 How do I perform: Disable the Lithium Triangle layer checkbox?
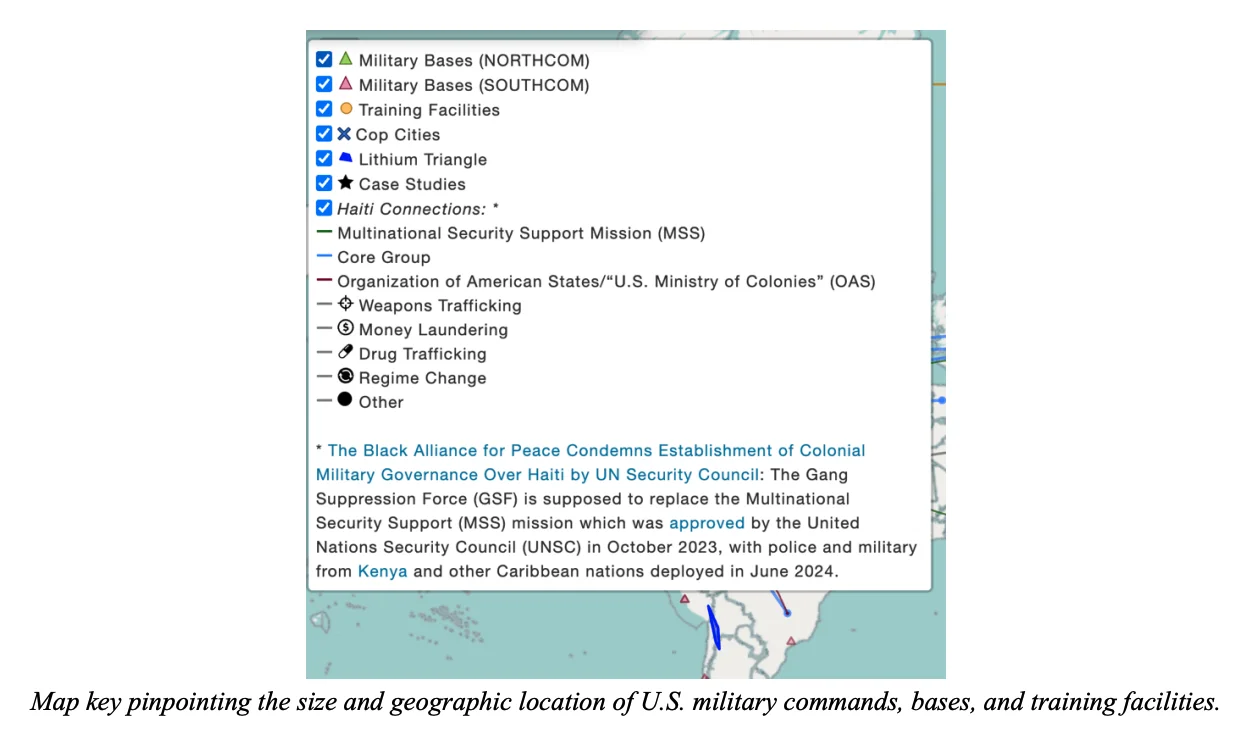pos(324,159)
